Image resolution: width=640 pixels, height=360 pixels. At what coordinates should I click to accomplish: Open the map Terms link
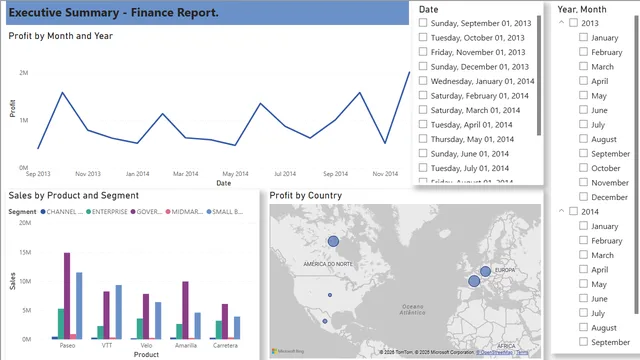(x=522, y=352)
